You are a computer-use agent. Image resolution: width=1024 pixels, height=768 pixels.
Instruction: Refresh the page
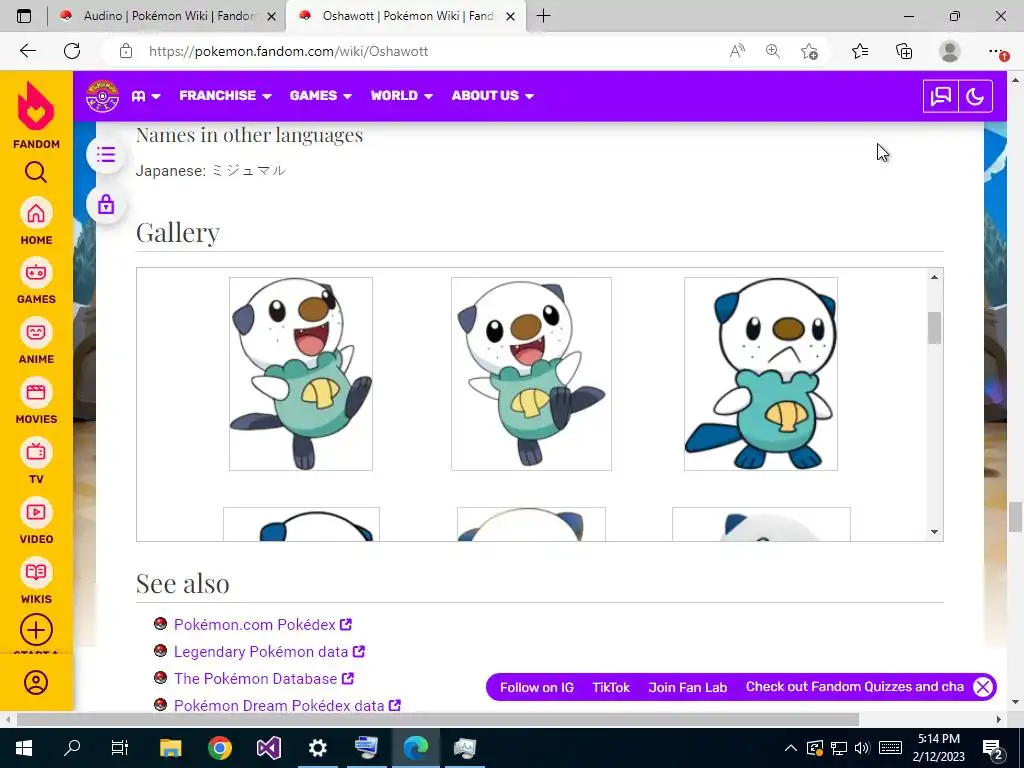(x=72, y=51)
